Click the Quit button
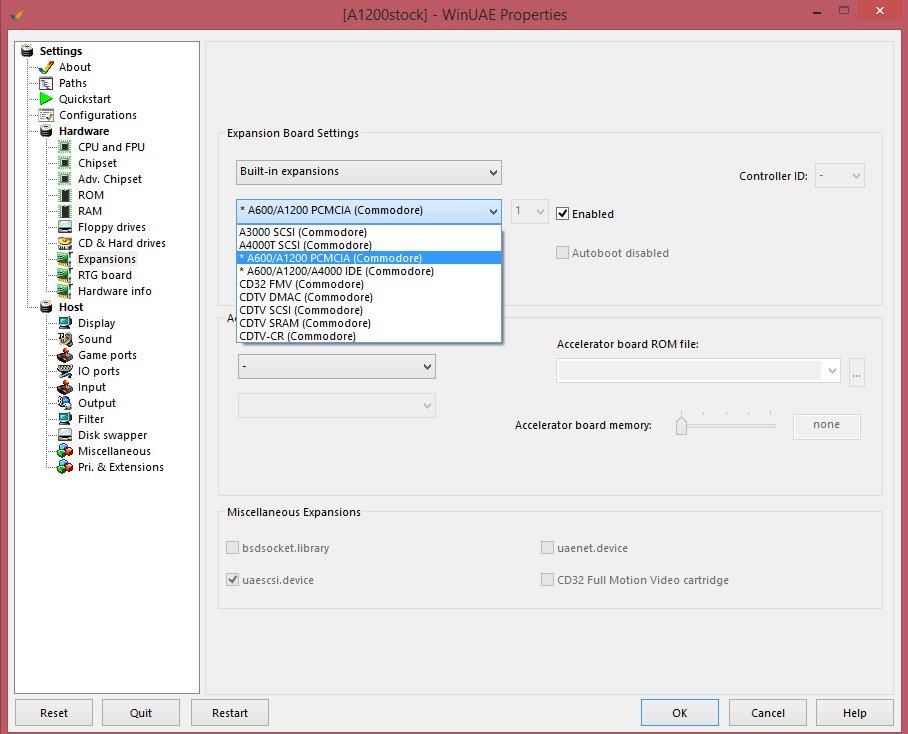 coord(141,713)
